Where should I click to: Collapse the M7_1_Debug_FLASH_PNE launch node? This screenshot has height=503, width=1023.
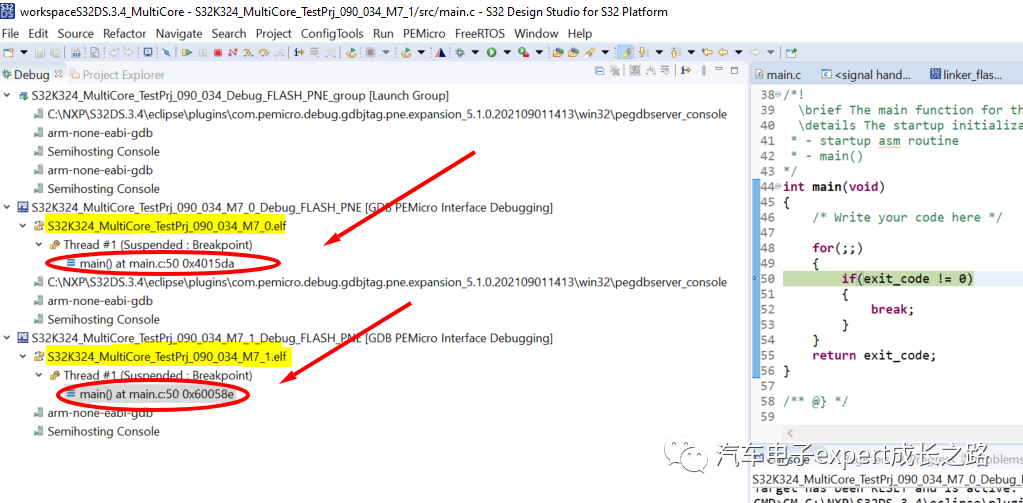point(7,338)
